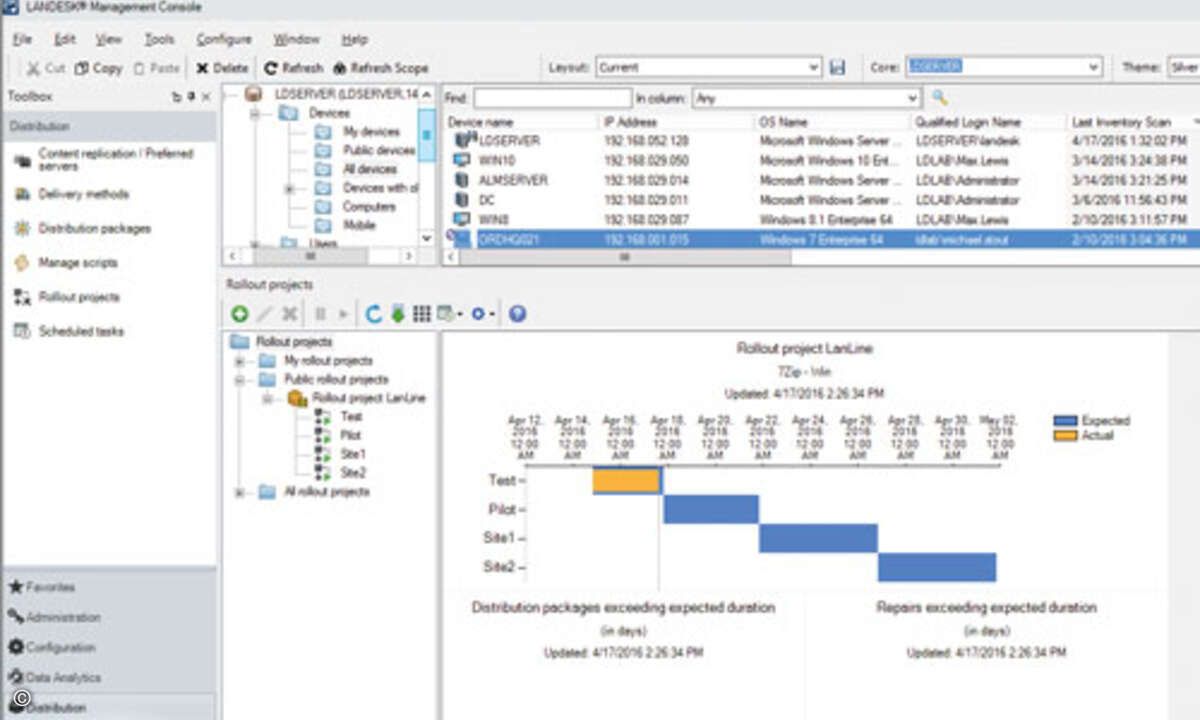Close the Toolbox panel
This screenshot has width=1200, height=720.
[x=206, y=97]
